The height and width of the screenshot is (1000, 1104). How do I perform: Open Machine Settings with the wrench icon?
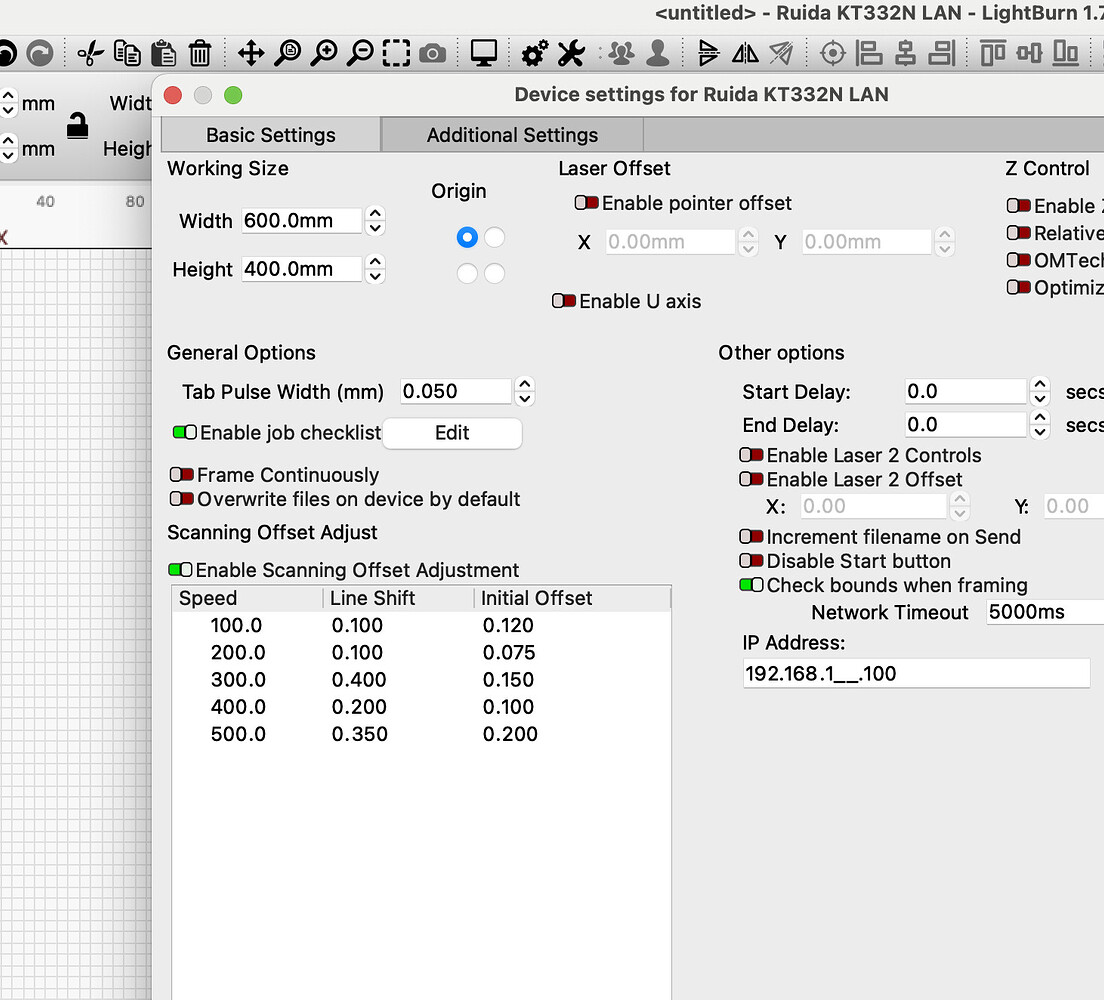(570, 52)
